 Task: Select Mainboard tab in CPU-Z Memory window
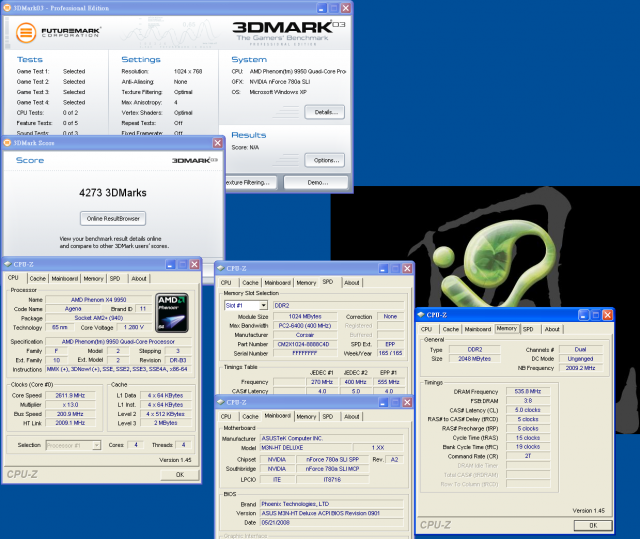[478, 329]
